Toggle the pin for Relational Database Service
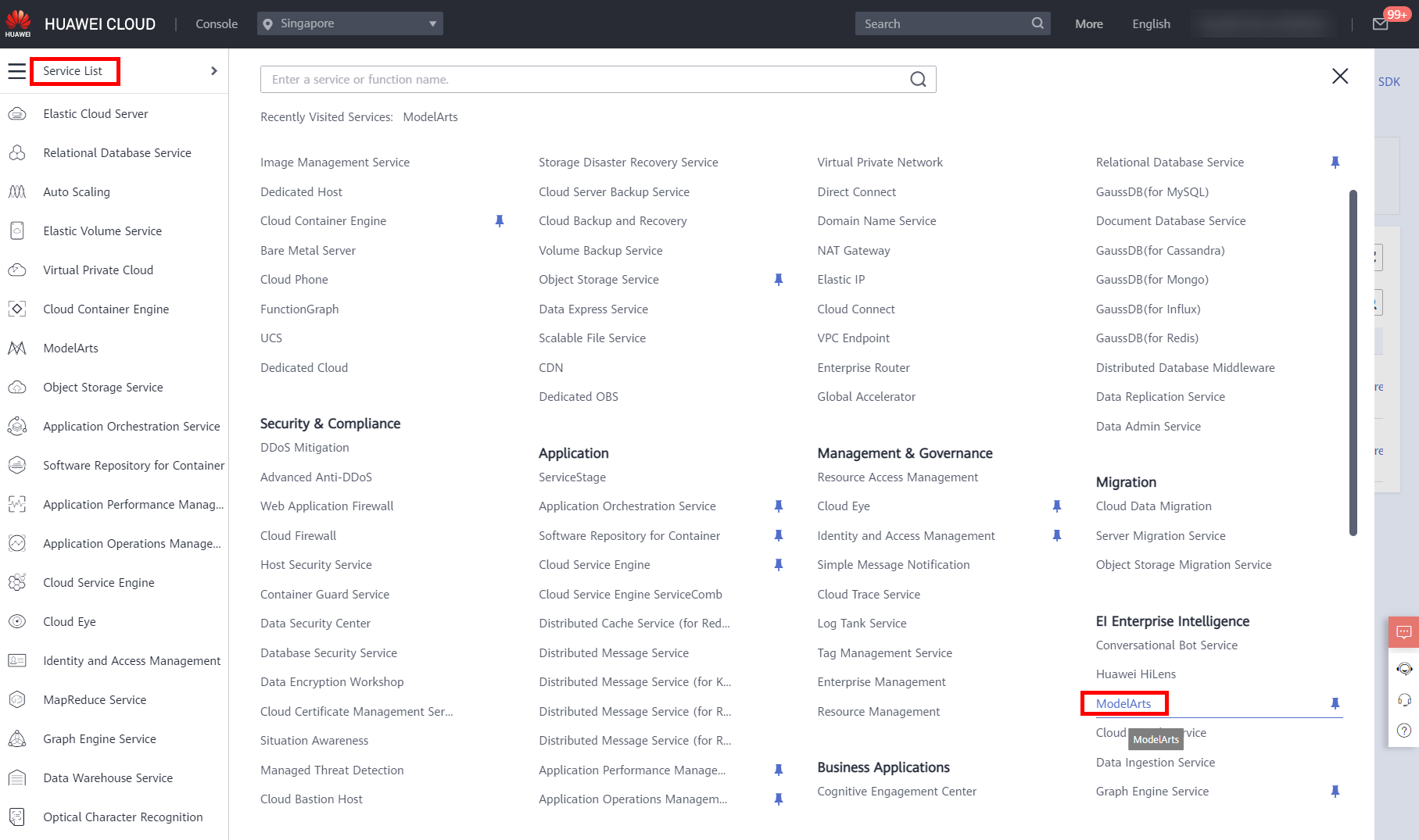 coord(1335,163)
